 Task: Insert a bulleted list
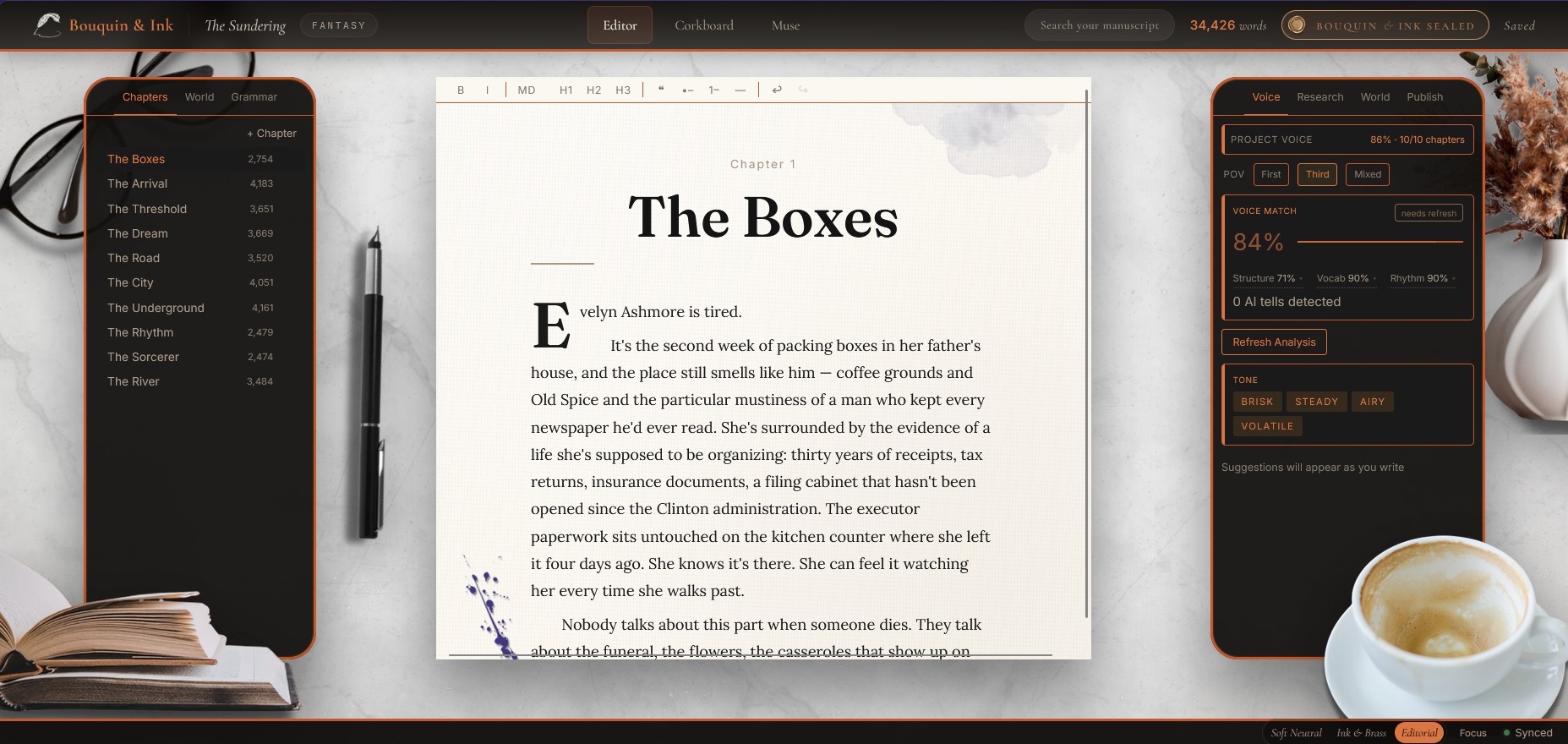(688, 90)
